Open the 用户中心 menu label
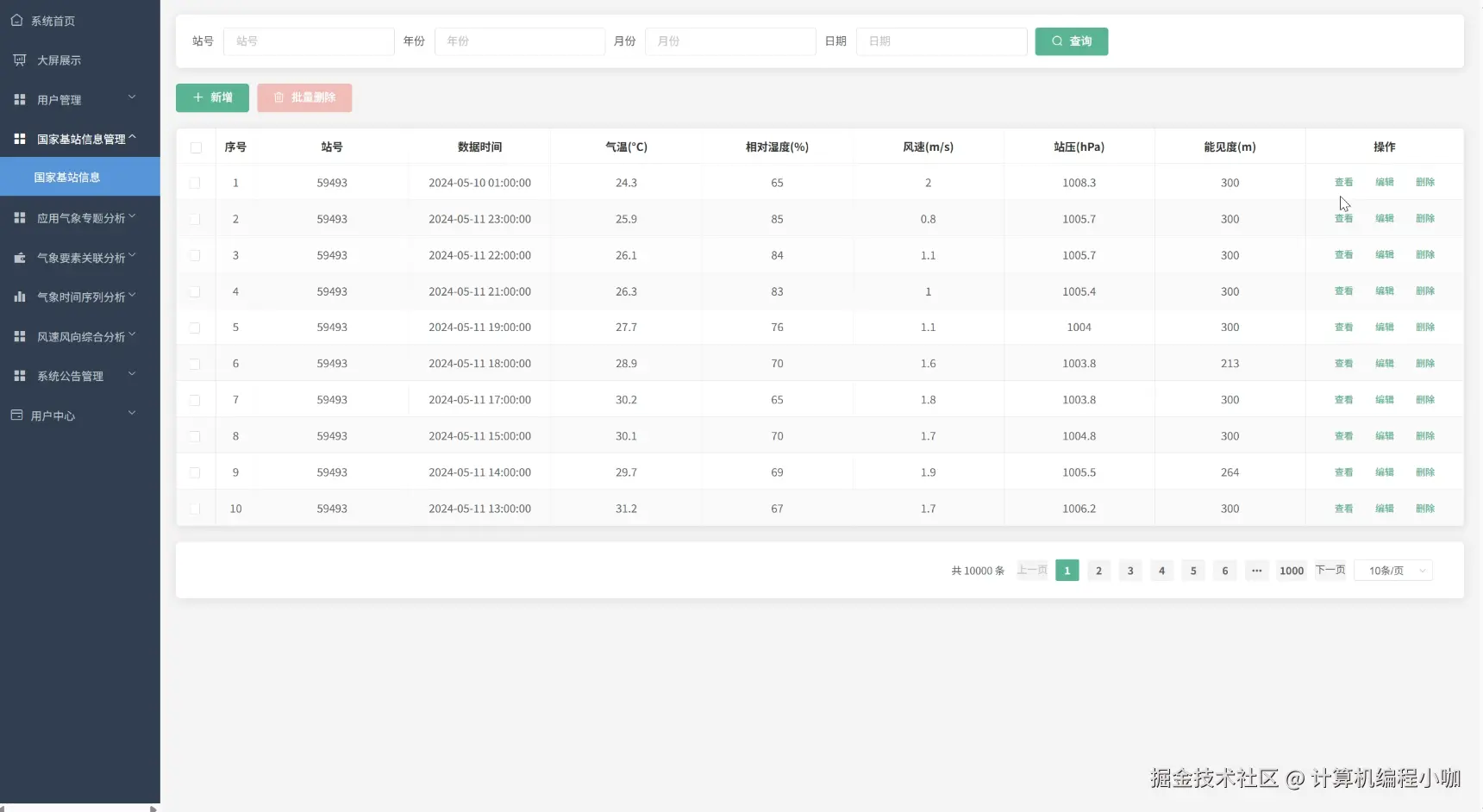The width and height of the screenshot is (1483, 812). point(53,415)
